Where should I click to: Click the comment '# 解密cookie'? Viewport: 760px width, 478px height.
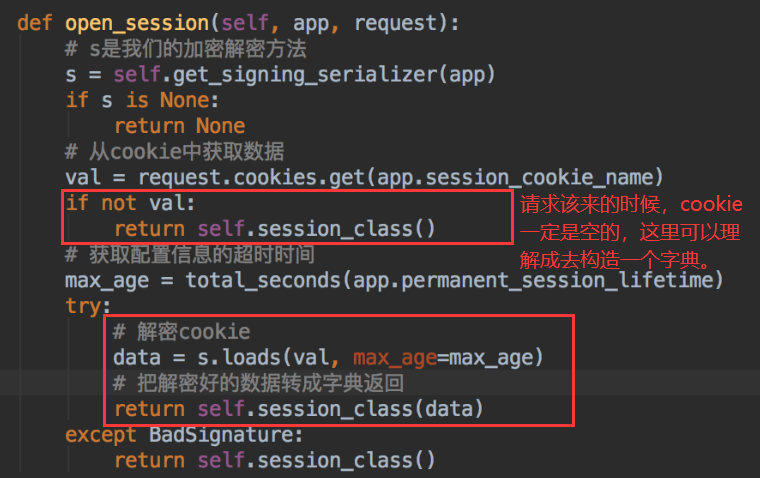[x=181, y=332]
